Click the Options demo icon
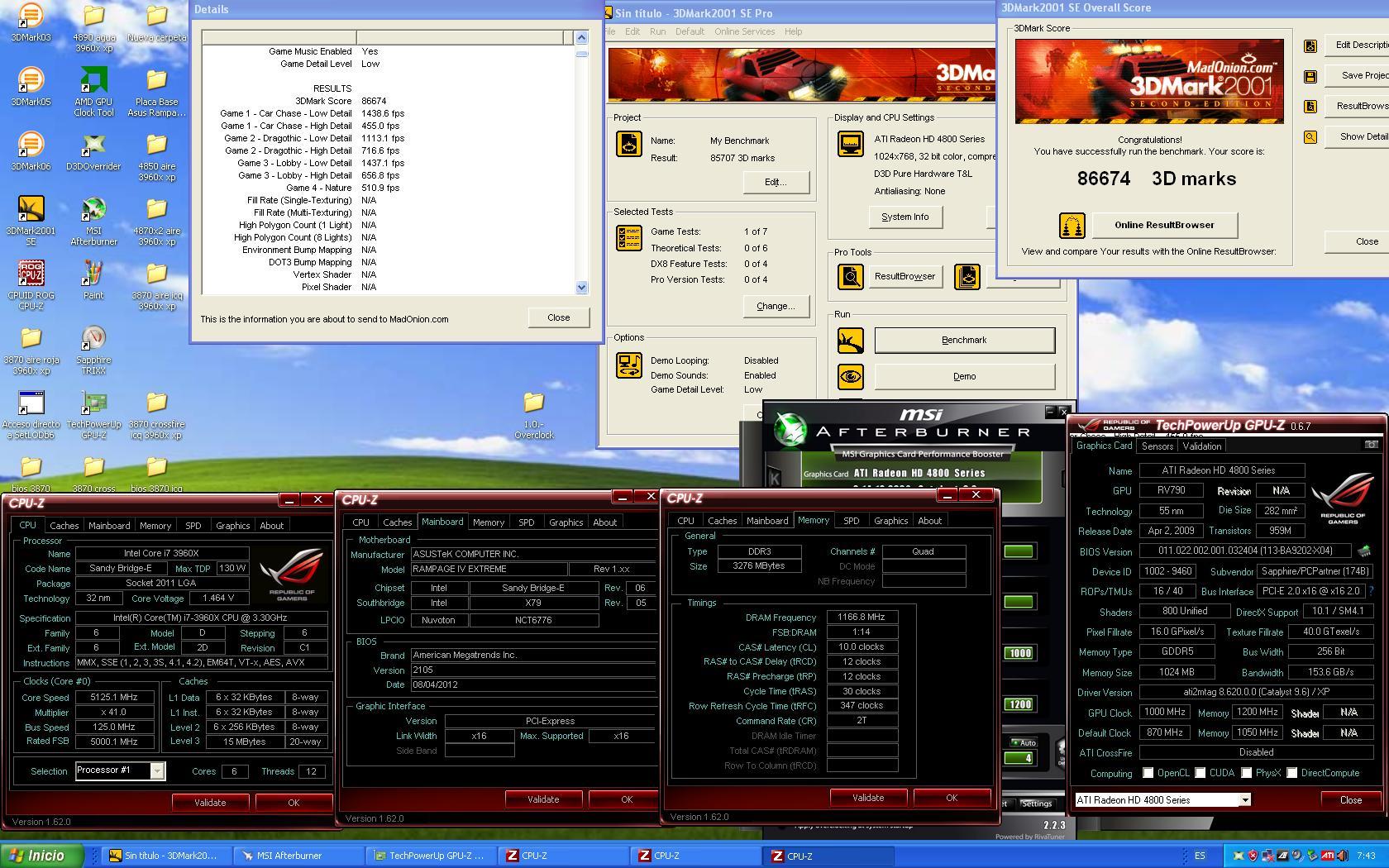 [629, 365]
